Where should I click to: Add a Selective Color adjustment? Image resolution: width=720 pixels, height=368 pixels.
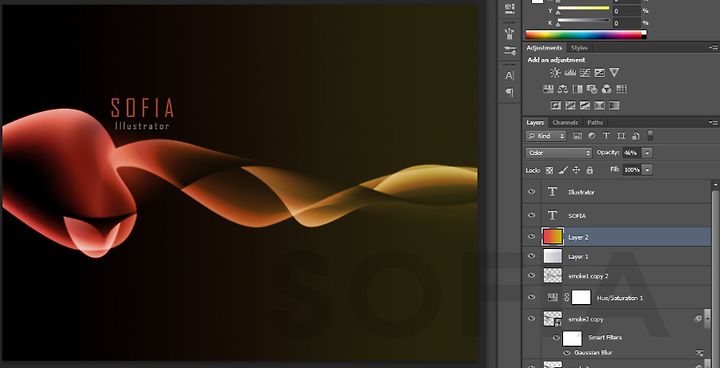599,106
